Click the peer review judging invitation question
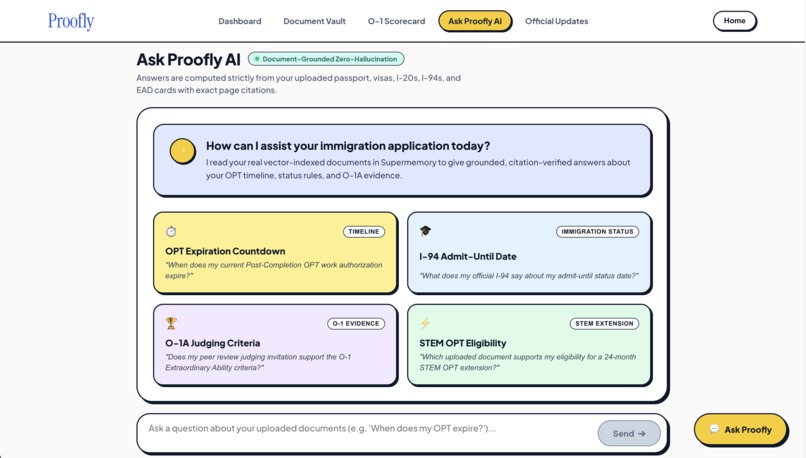The image size is (806, 458). (x=258, y=362)
